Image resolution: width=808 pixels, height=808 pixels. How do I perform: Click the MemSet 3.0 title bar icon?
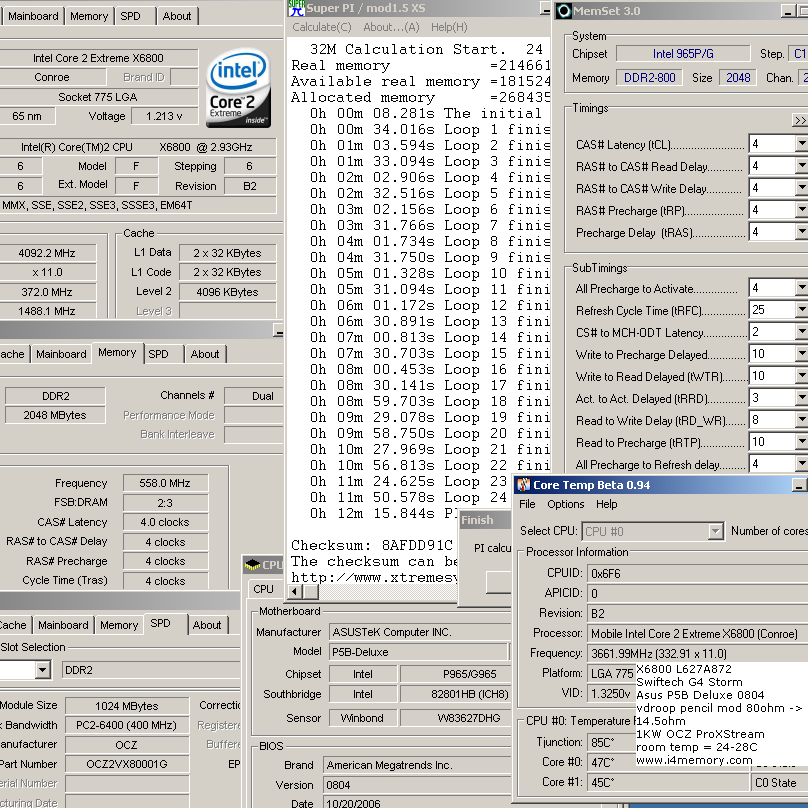pos(564,11)
